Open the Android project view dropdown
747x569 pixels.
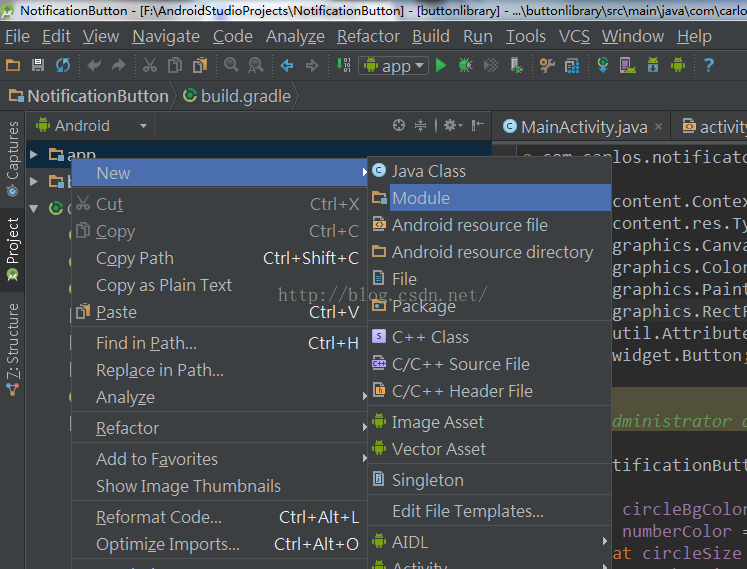point(91,126)
